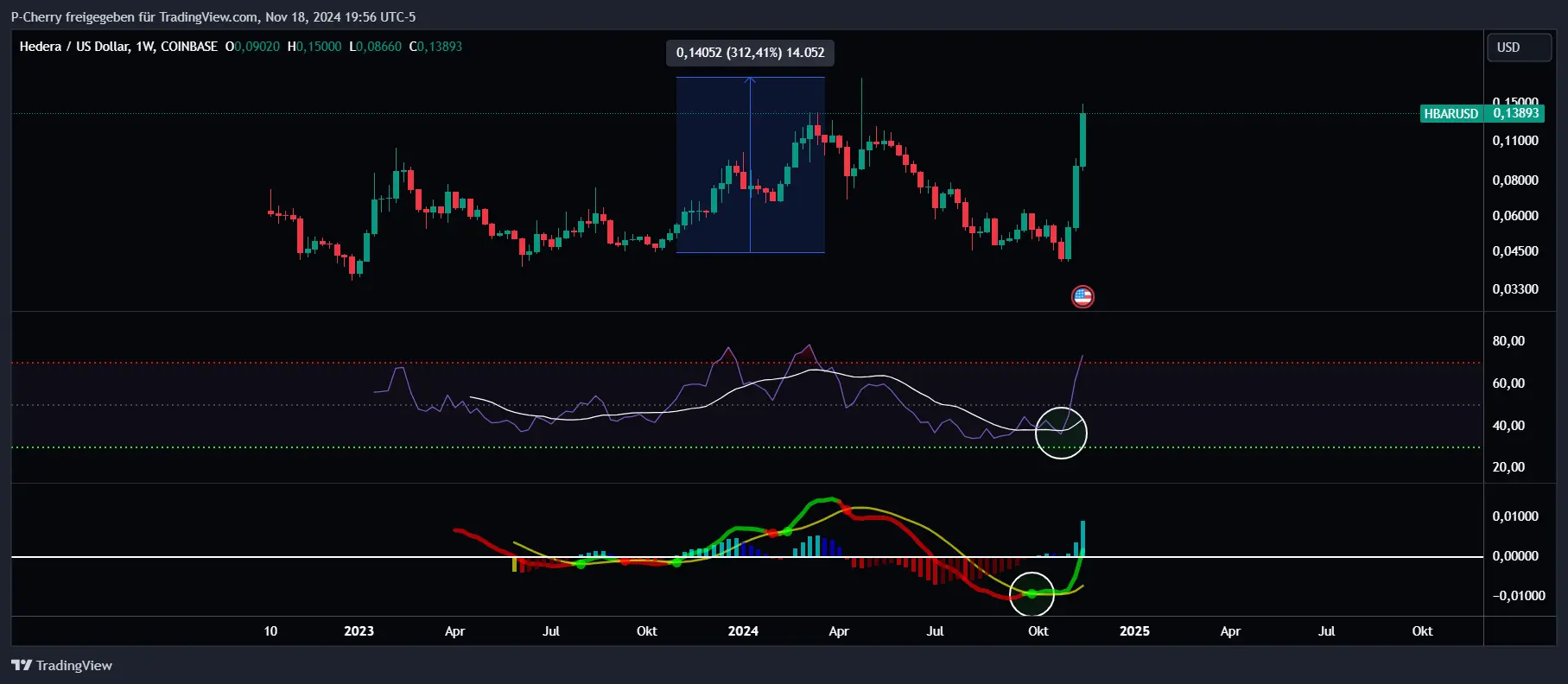Click the 2023 label on time axis

359,631
